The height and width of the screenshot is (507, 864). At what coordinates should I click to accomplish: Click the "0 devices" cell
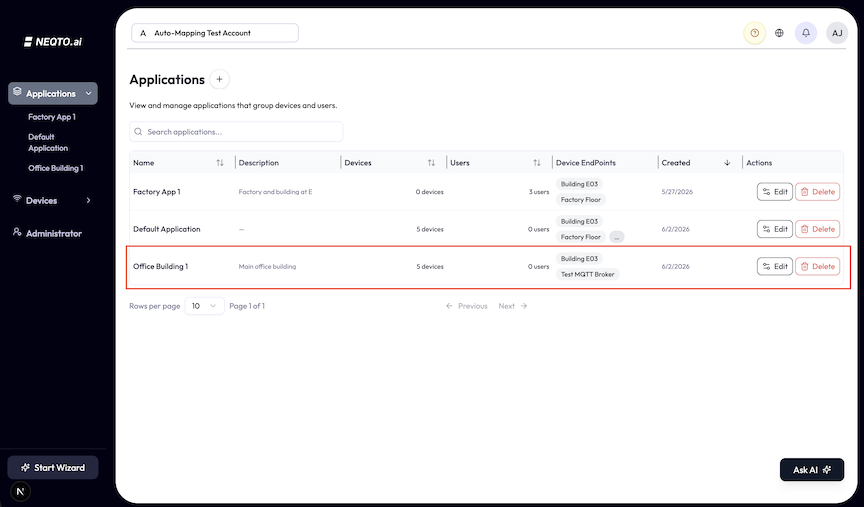(429, 192)
